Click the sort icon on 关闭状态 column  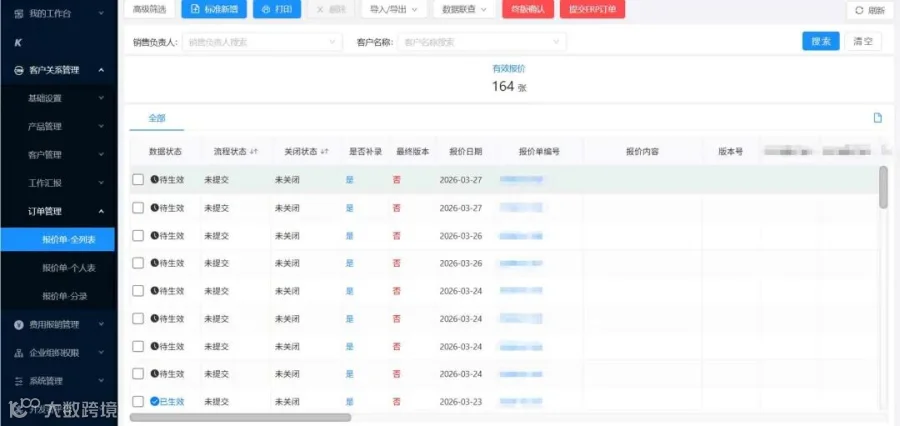pyautogui.click(x=324, y=152)
